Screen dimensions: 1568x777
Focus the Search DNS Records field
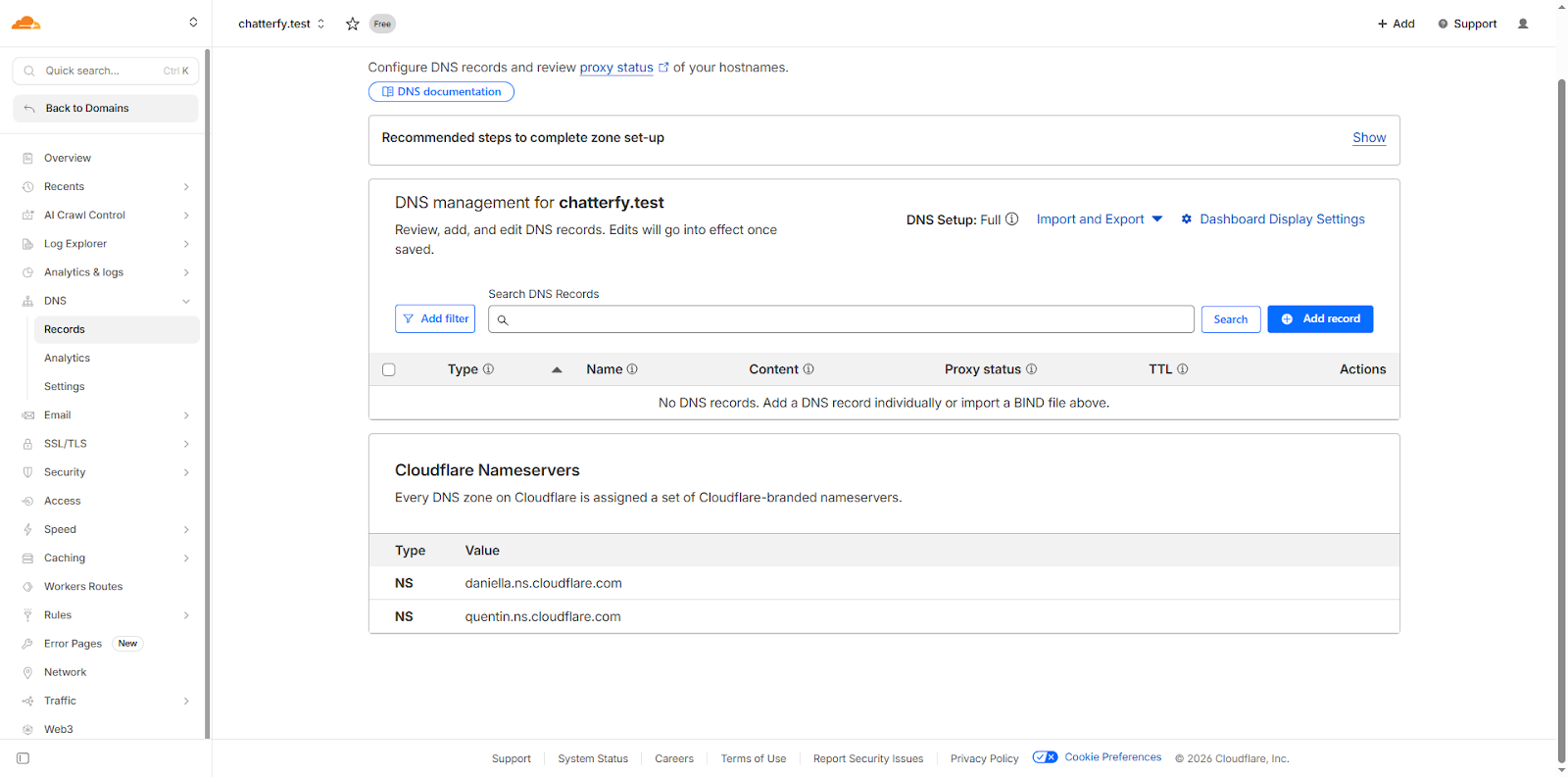[x=841, y=319]
